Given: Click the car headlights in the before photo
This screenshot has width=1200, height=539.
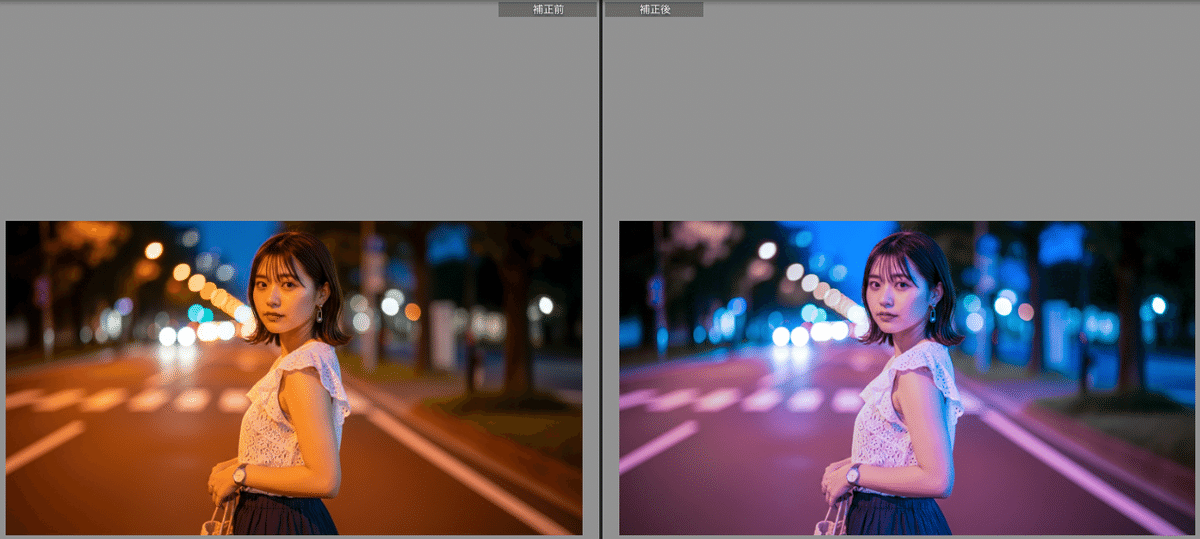Looking at the screenshot, I should 176,336.
